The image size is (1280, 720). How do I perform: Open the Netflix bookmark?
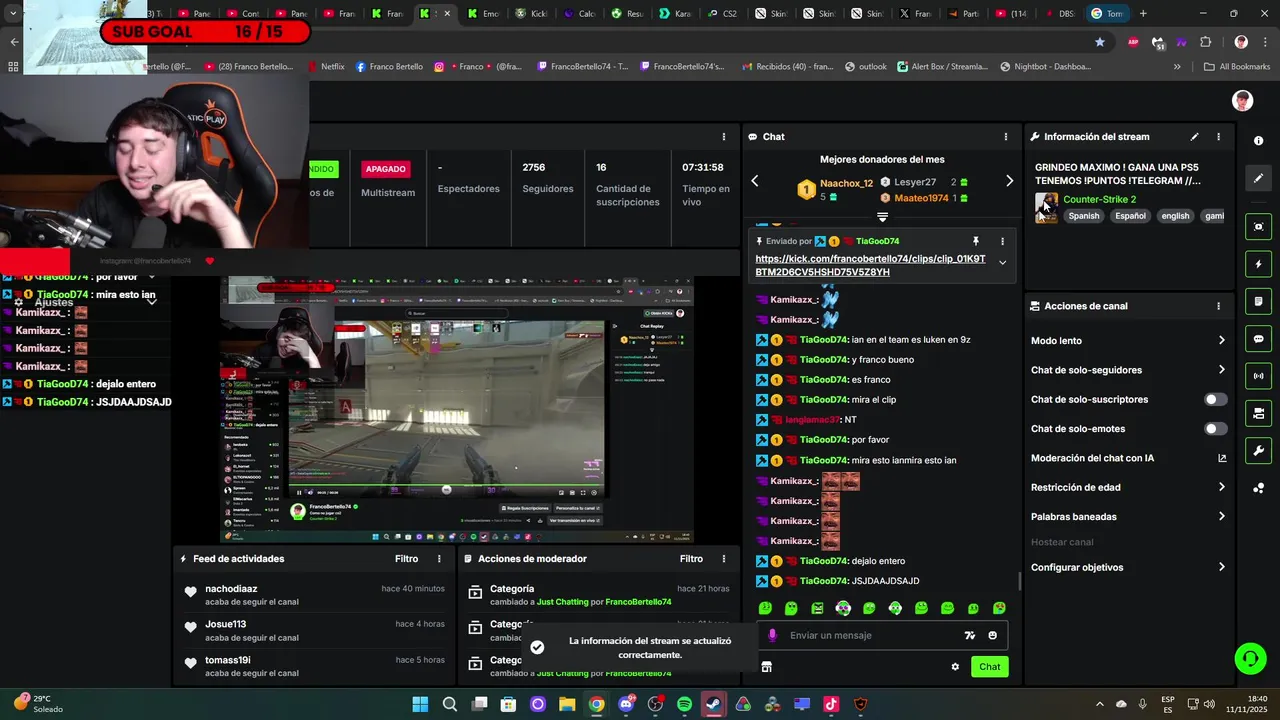pyautogui.click(x=325, y=67)
